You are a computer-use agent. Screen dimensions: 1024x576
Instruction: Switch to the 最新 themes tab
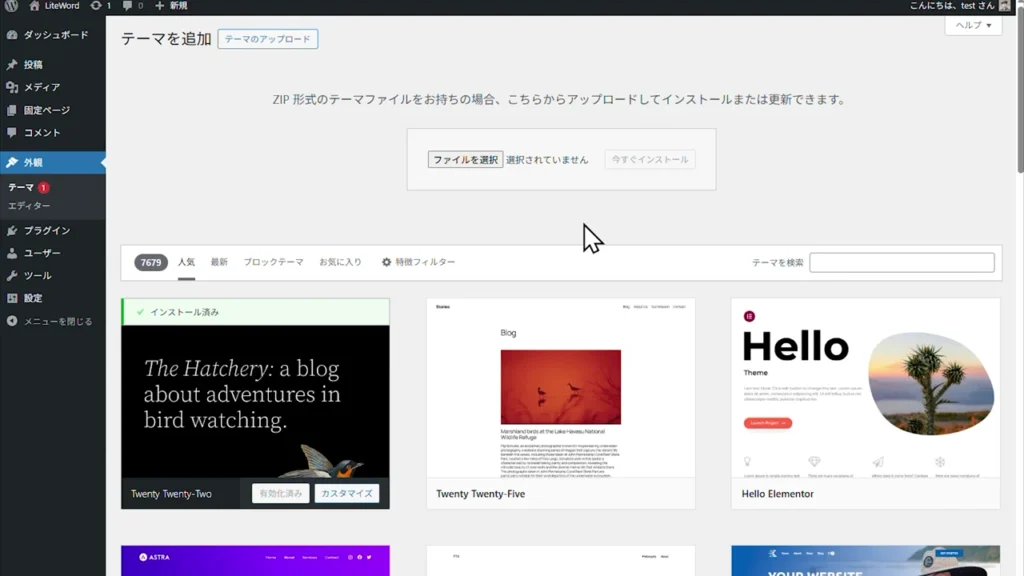(x=219, y=262)
